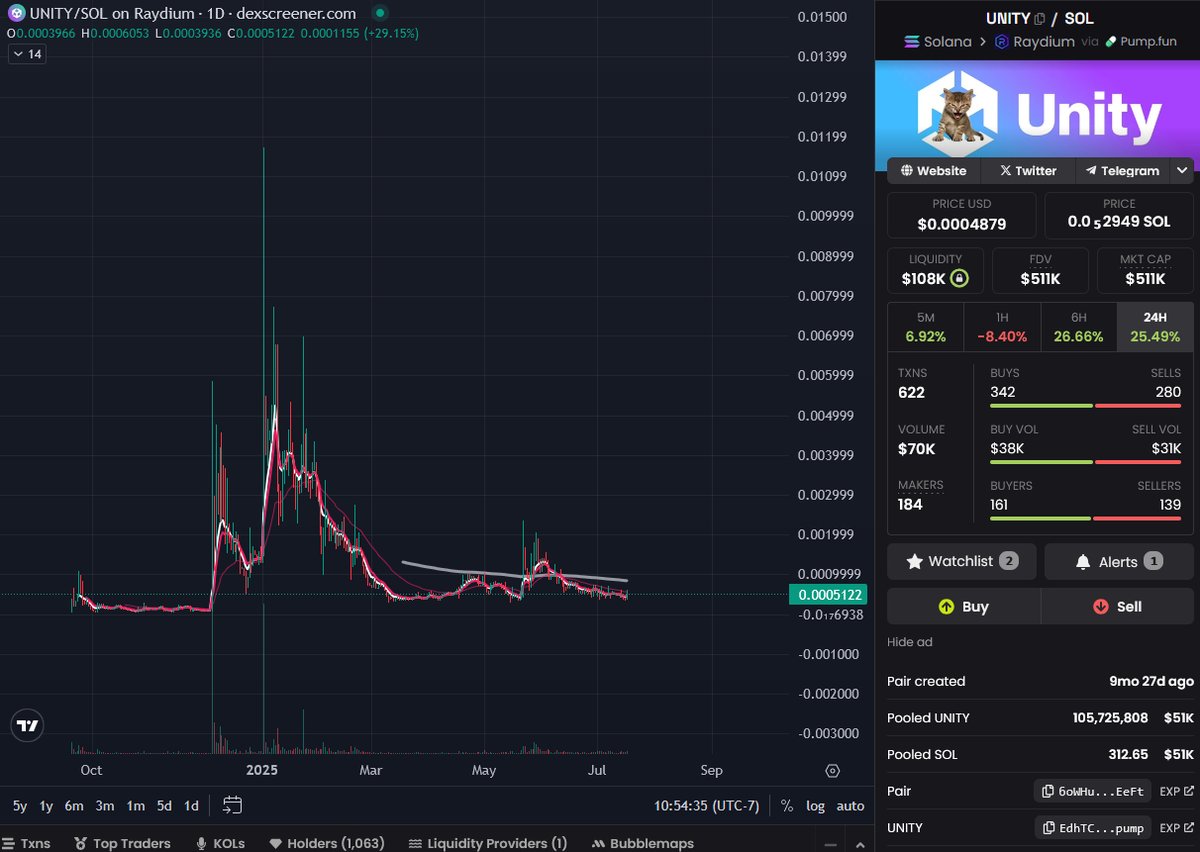Switch to the Txns tab
This screenshot has height=852, width=1200.
[27, 843]
